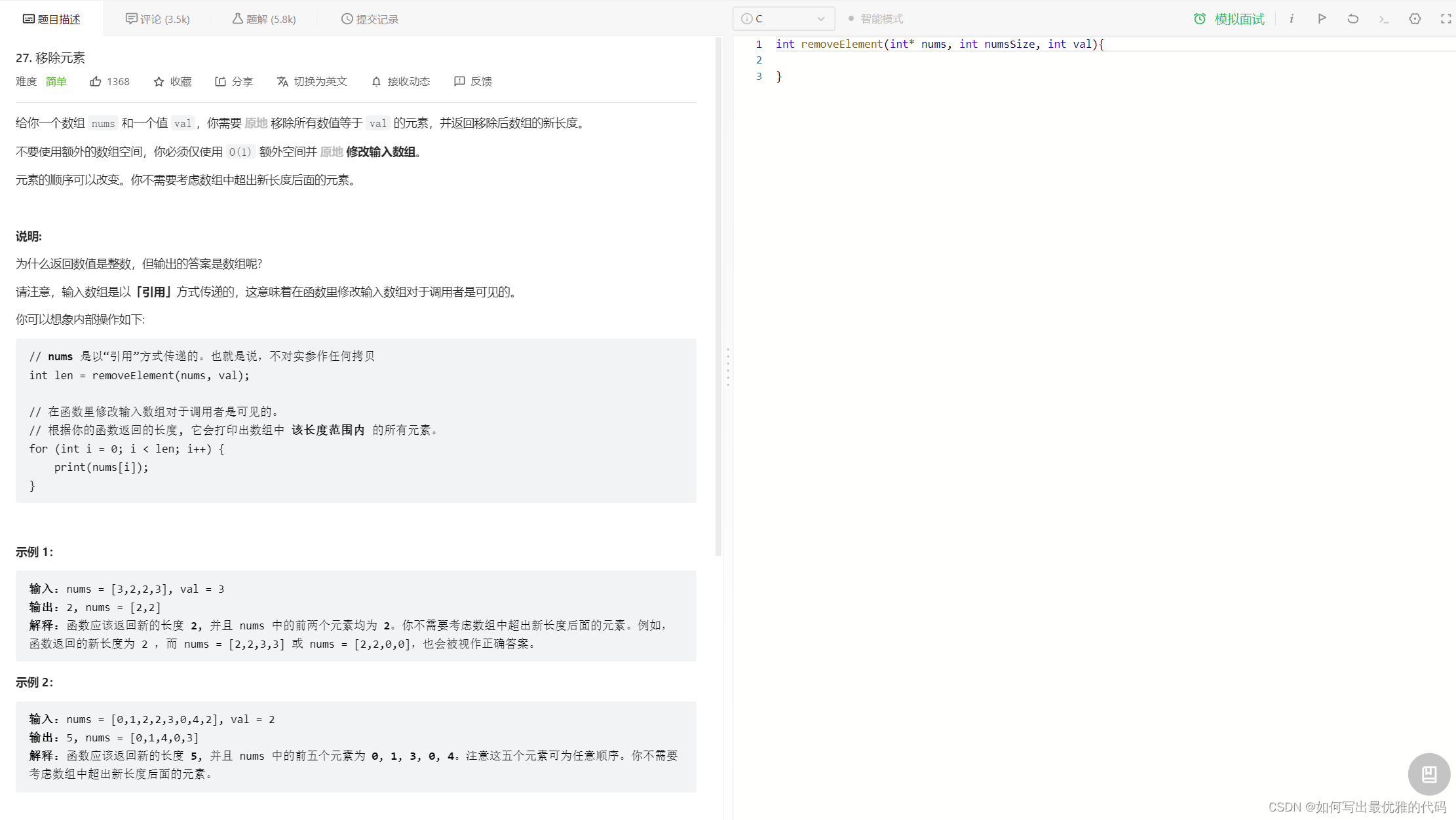Click the 分享 label

pyautogui.click(x=242, y=81)
